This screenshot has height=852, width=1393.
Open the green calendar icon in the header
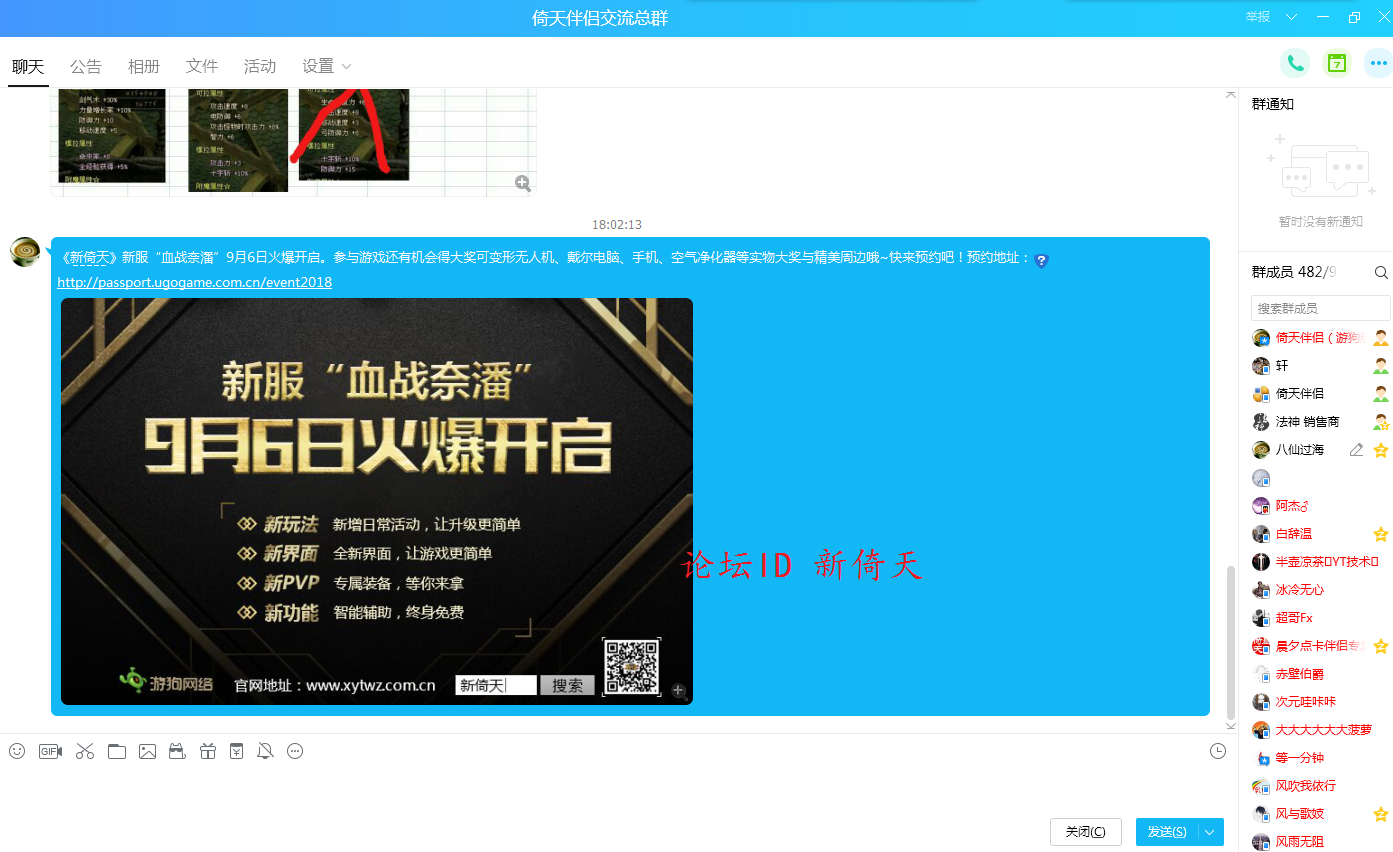1337,63
